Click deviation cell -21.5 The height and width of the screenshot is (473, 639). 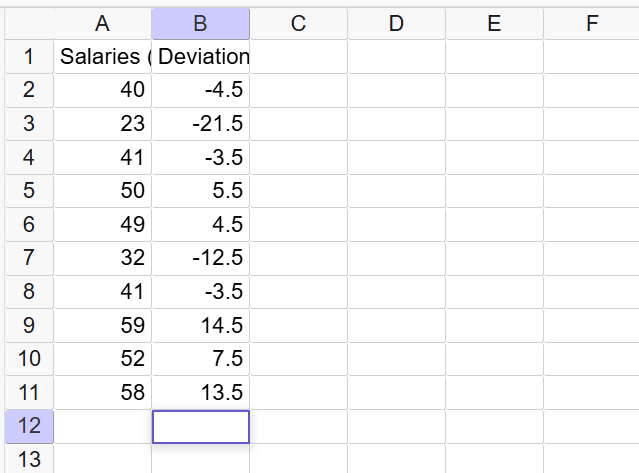(201, 124)
